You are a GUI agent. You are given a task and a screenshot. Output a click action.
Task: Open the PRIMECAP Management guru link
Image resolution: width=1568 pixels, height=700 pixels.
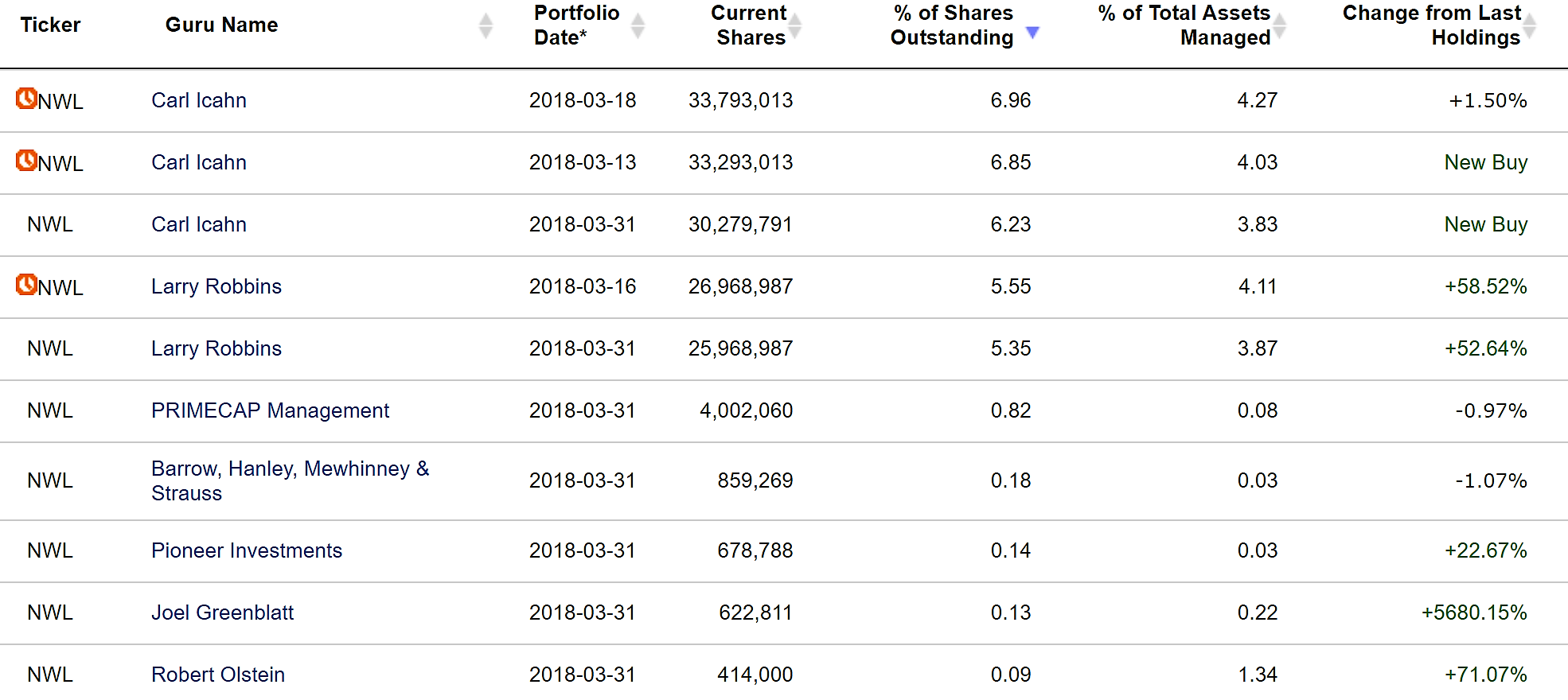pyautogui.click(x=271, y=410)
